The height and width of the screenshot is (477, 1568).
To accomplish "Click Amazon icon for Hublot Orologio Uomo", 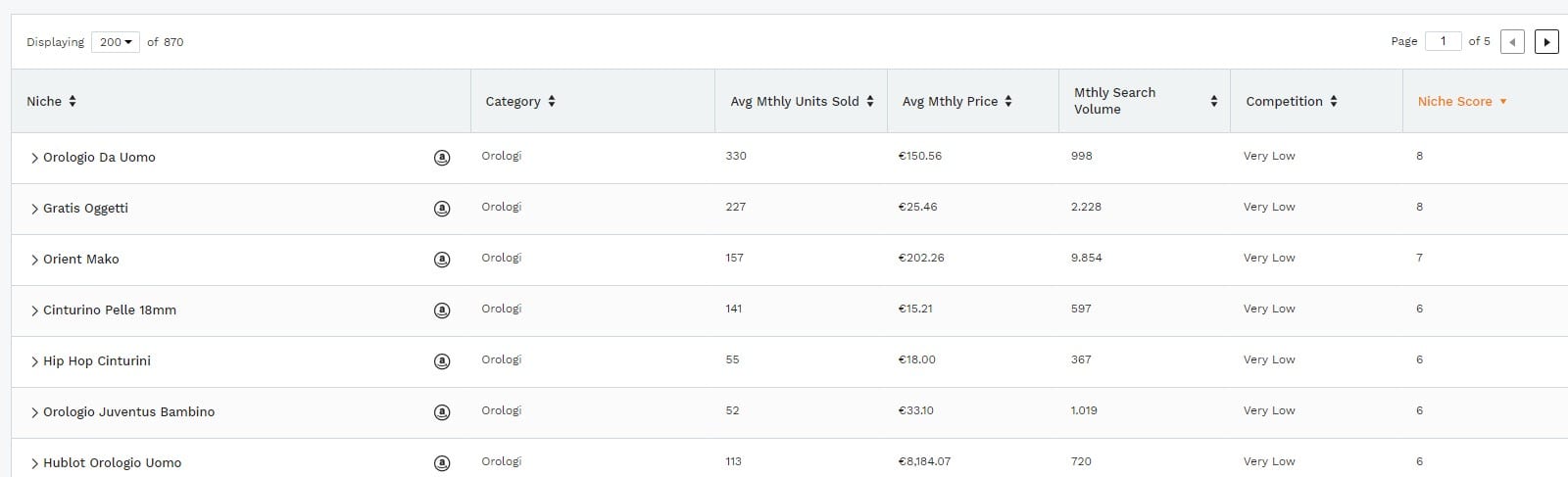I will tap(442, 462).
